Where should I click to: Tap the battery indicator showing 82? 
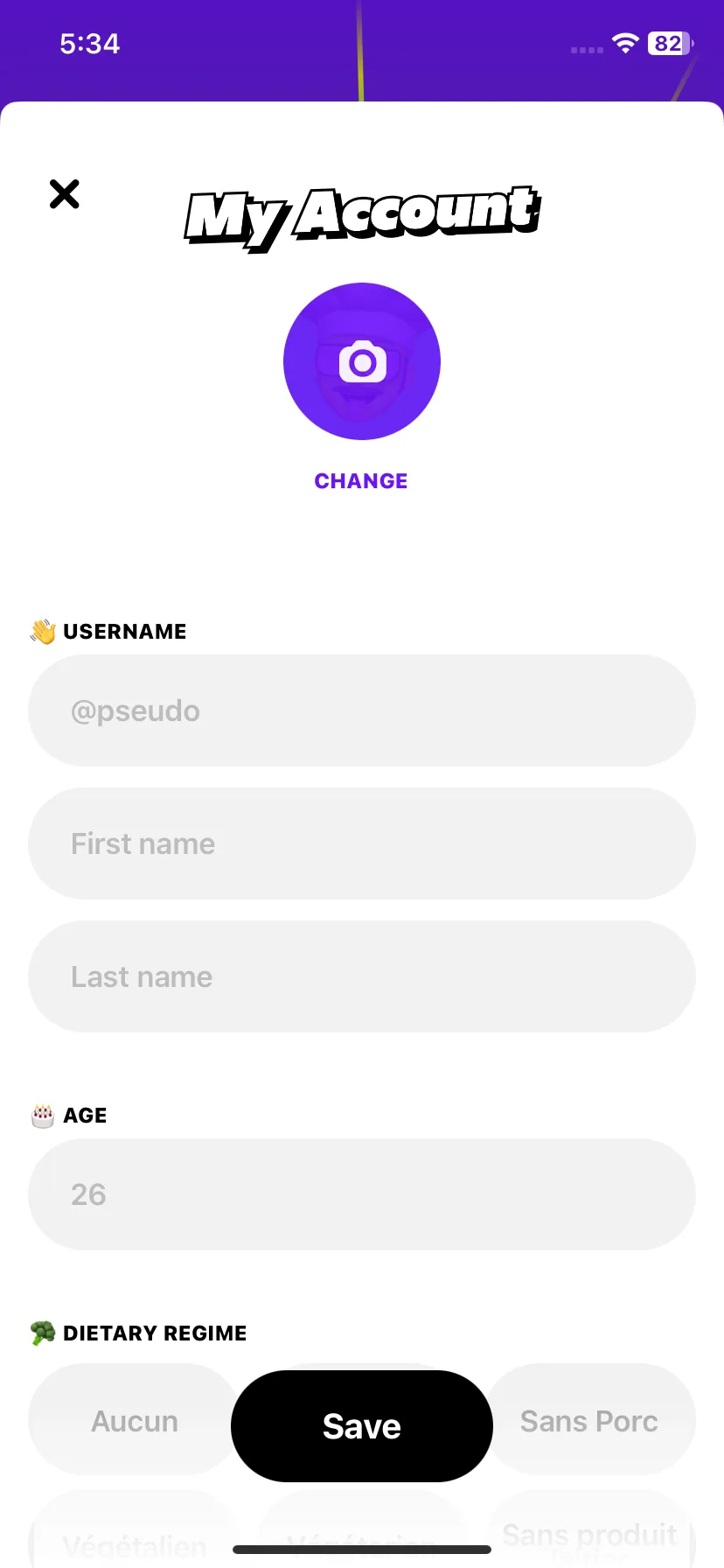(x=671, y=43)
